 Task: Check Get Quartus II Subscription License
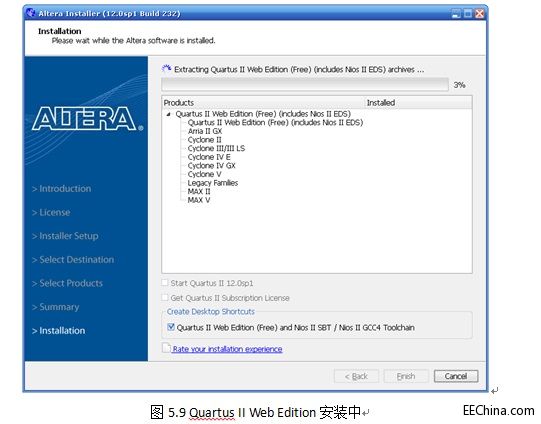(x=165, y=297)
